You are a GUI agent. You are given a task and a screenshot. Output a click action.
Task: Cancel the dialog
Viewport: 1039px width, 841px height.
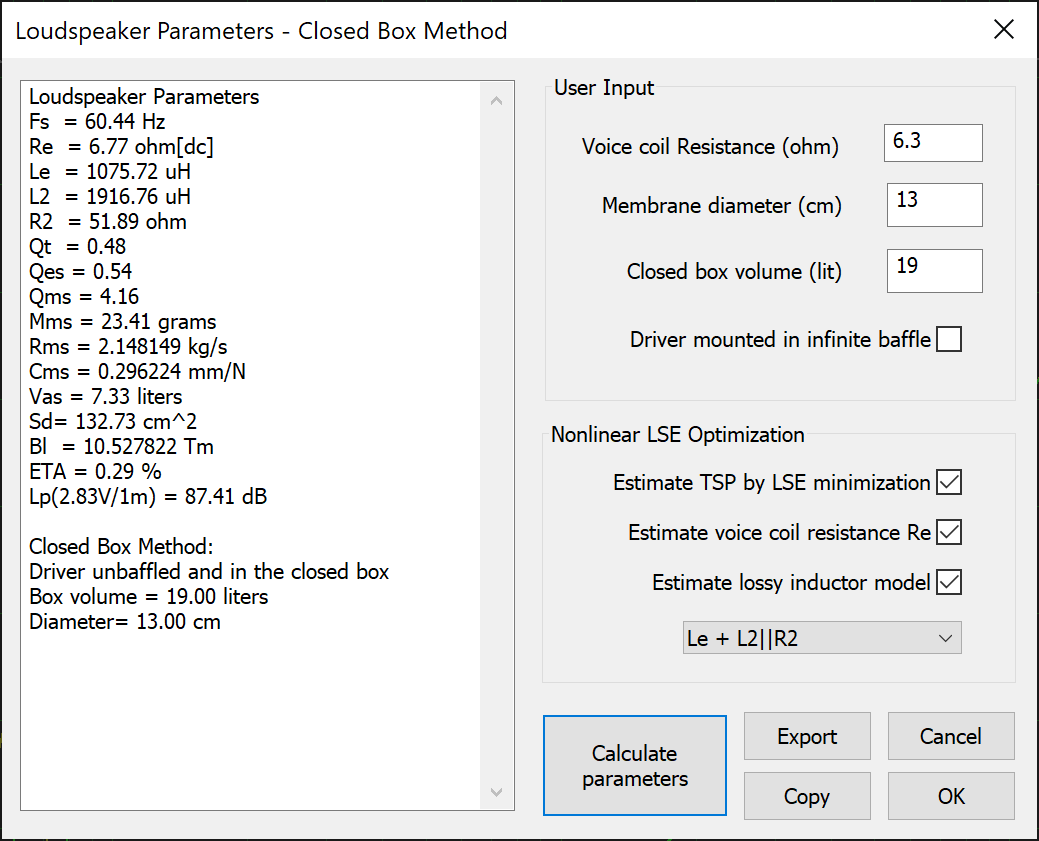951,737
